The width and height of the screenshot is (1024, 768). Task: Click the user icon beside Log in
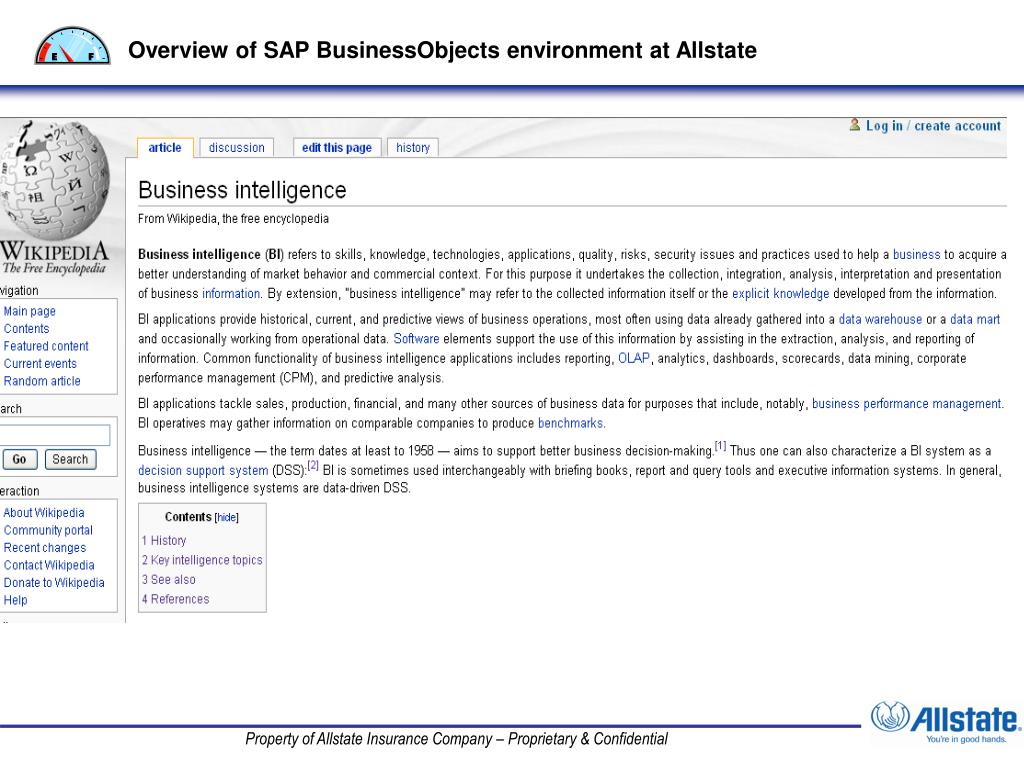tap(854, 125)
